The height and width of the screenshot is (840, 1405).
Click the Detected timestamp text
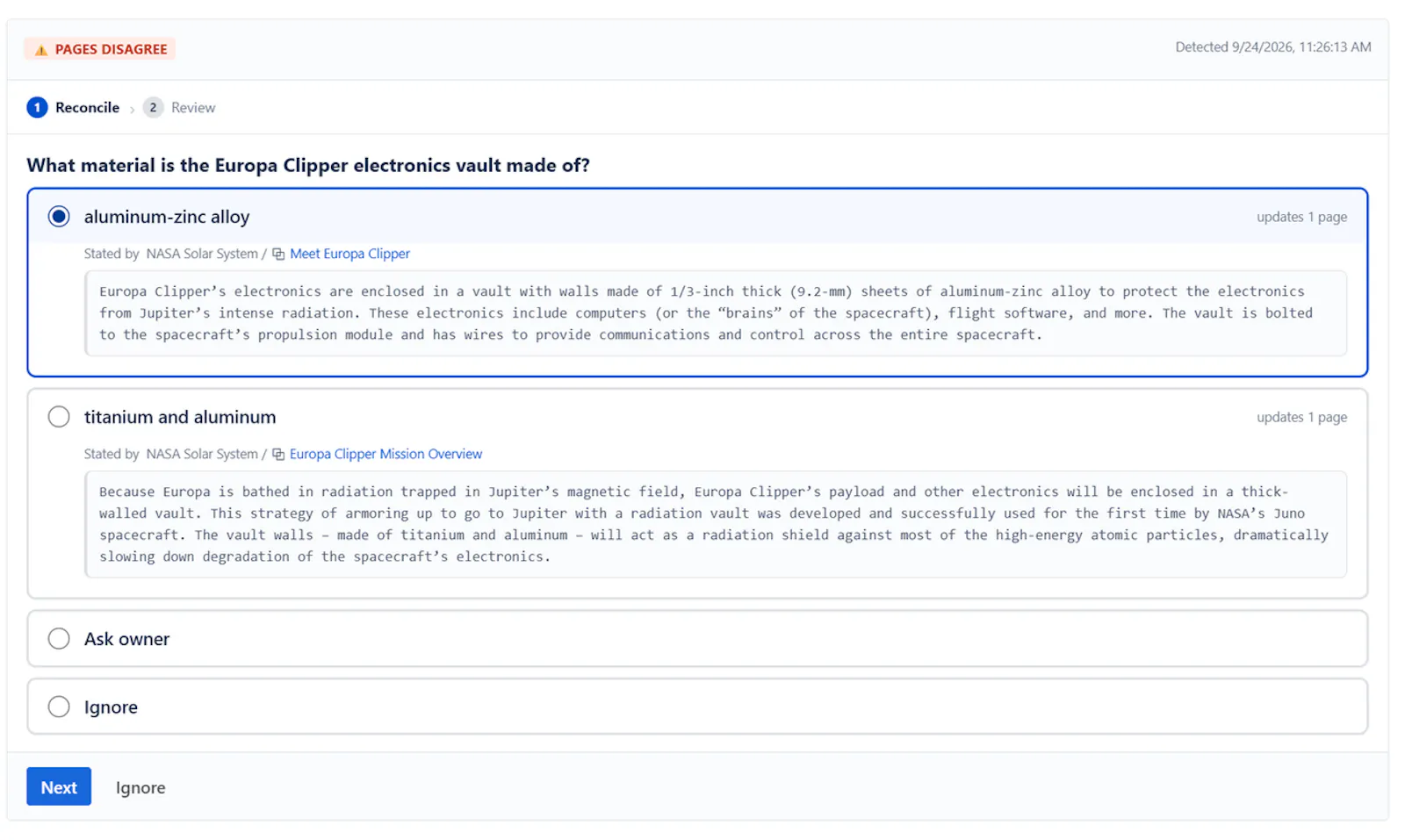tap(1273, 47)
